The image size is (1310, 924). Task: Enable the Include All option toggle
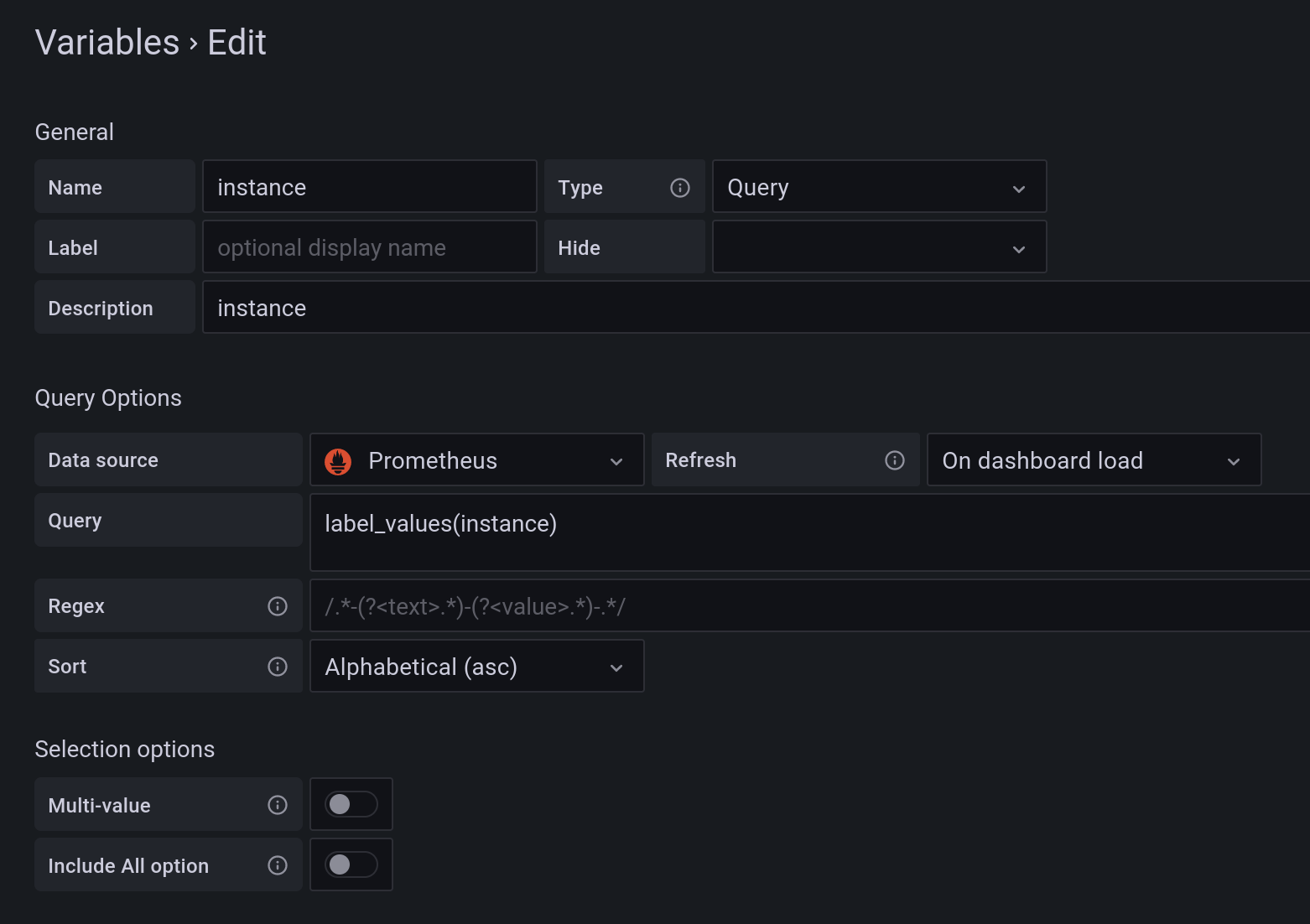point(351,864)
